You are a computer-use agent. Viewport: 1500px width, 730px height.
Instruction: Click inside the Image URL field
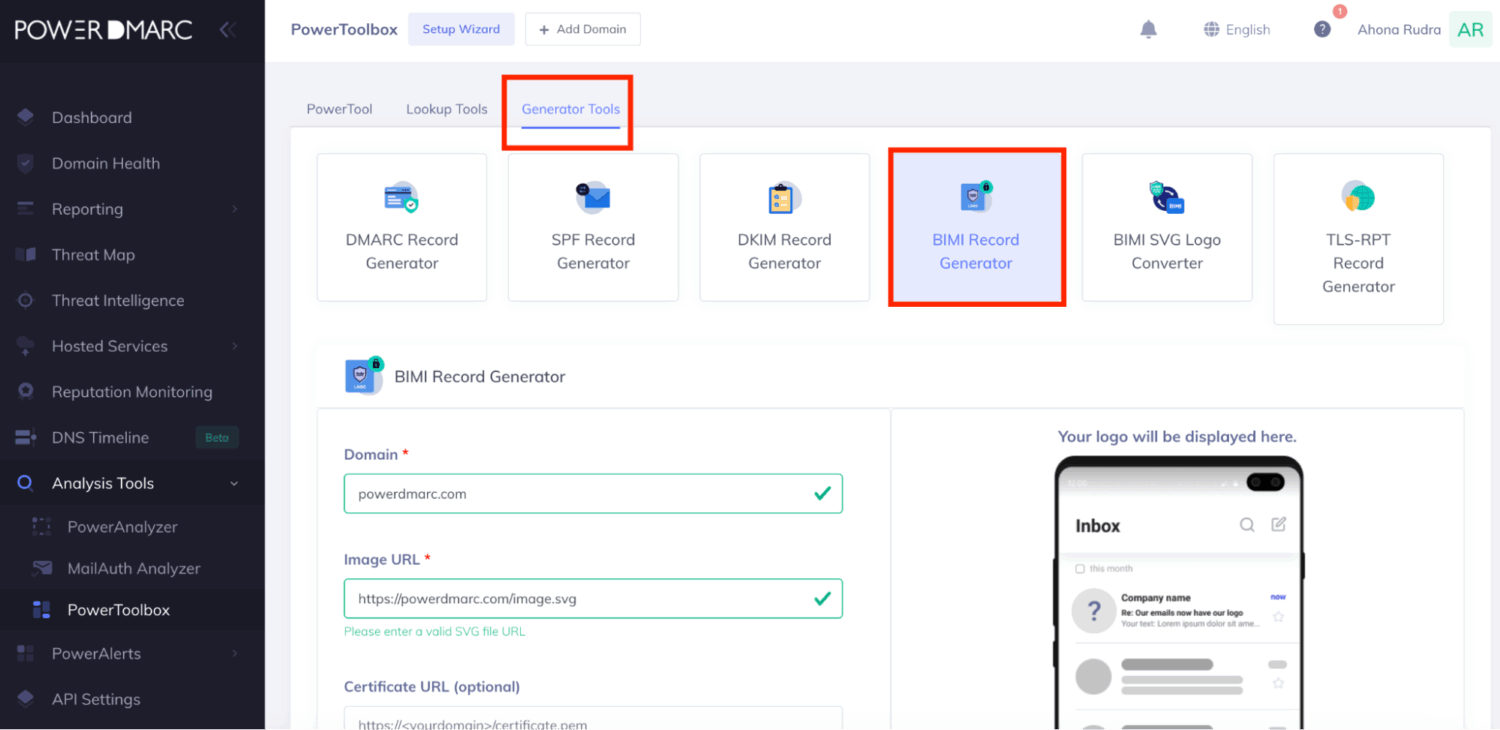pyautogui.click(x=580, y=599)
